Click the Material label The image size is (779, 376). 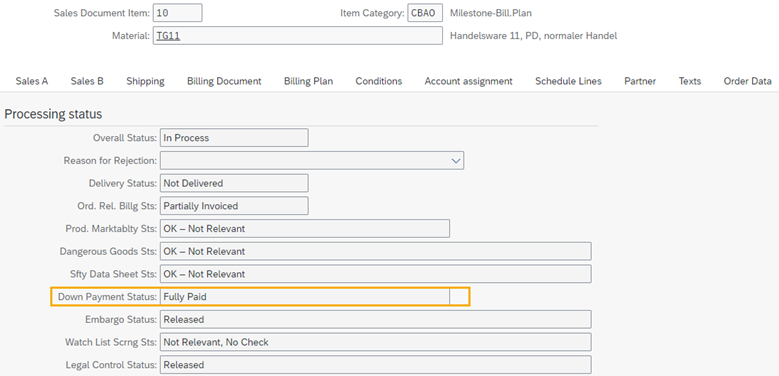point(131,36)
